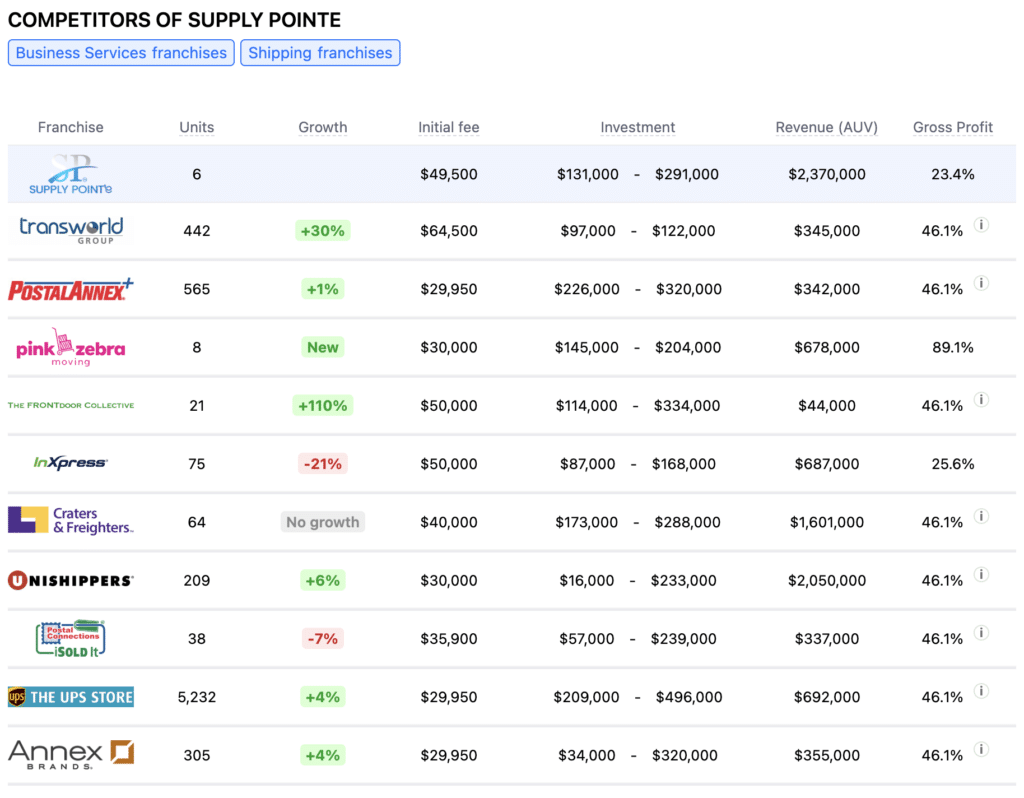
Task: Select the 305 units value
Action: click(197, 755)
